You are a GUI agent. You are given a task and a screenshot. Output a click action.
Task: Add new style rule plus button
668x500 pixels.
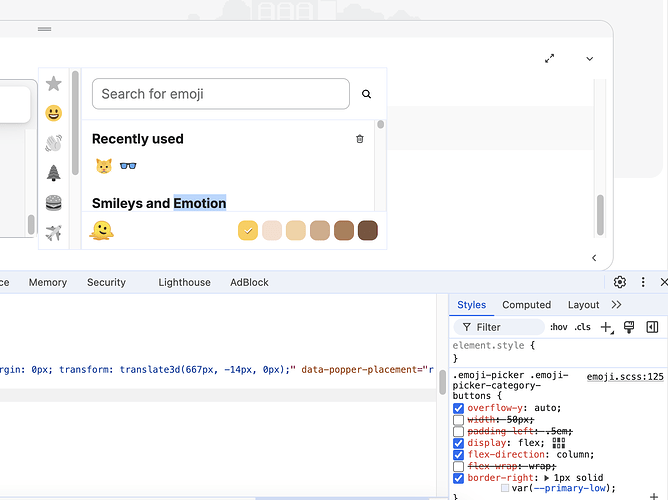click(x=607, y=327)
